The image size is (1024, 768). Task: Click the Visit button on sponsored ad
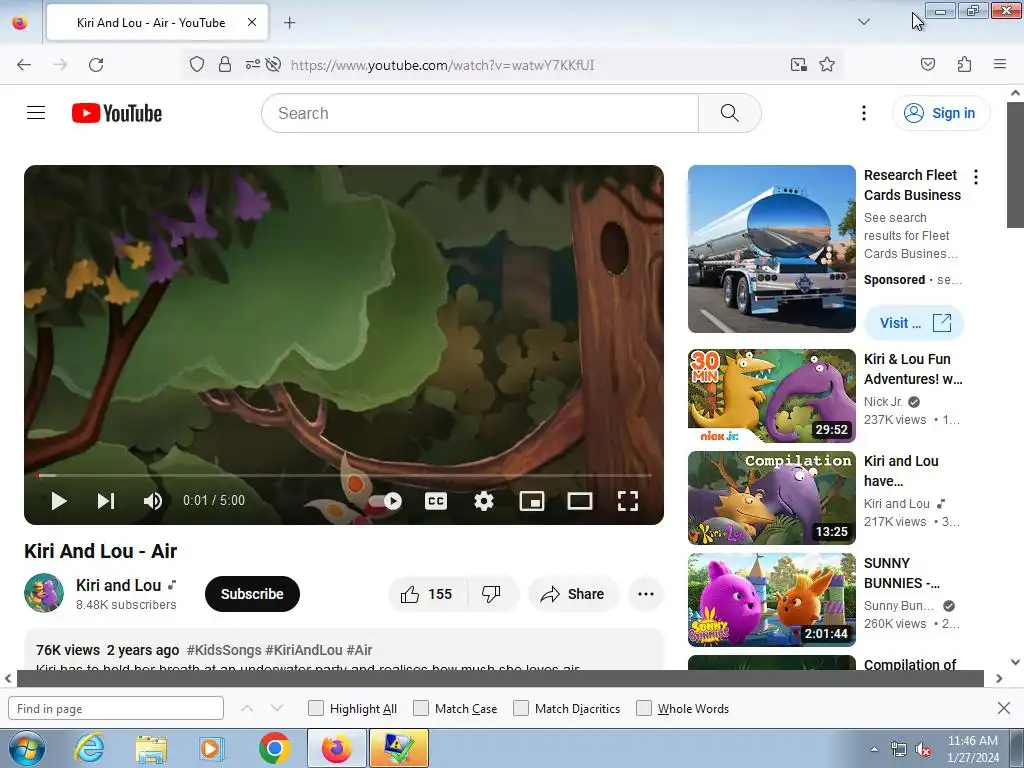[914, 323]
